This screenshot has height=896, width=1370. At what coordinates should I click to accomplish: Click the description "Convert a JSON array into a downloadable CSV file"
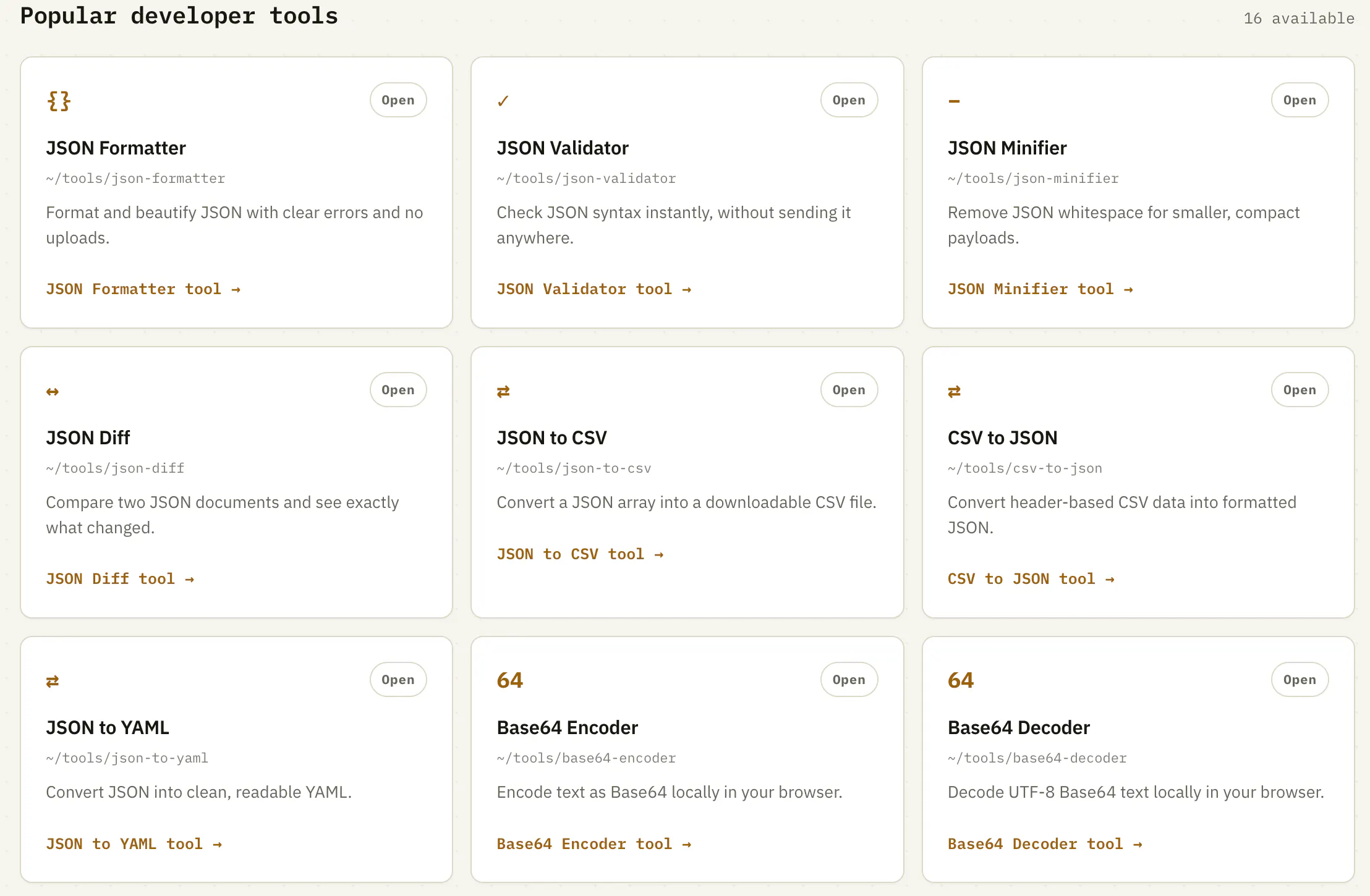pyautogui.click(x=686, y=502)
